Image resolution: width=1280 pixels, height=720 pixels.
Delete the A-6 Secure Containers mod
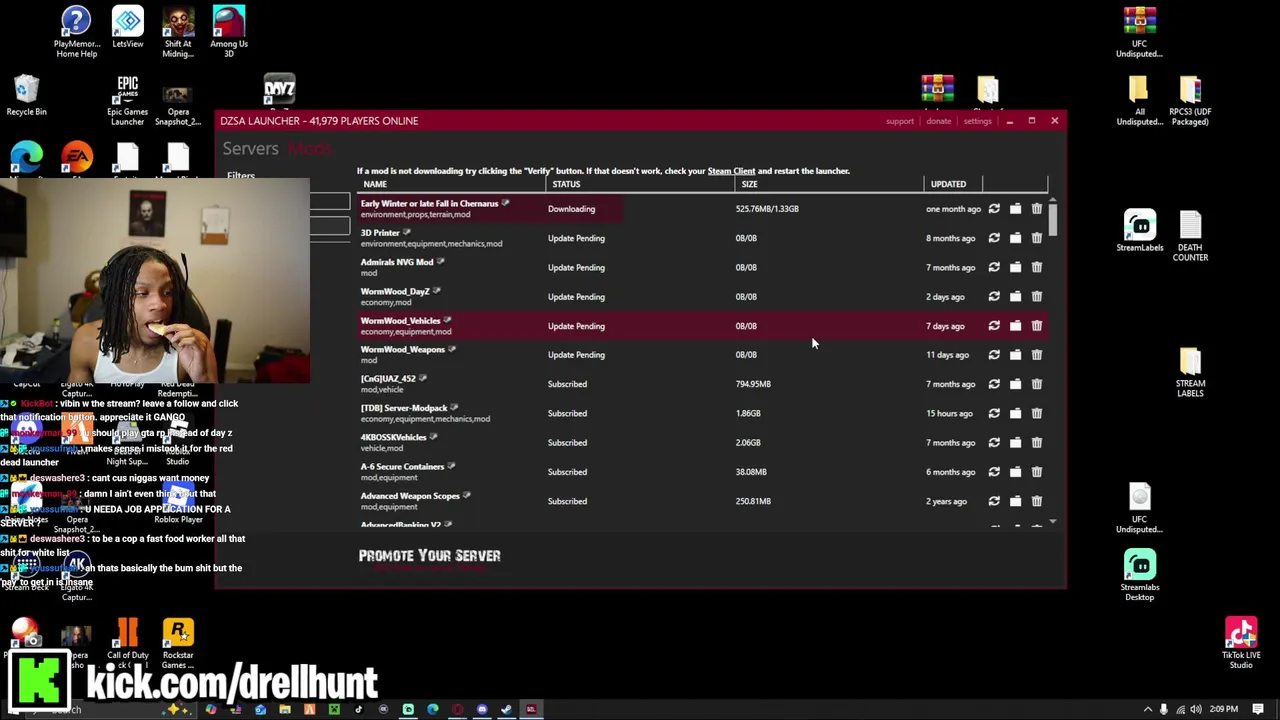1037,472
